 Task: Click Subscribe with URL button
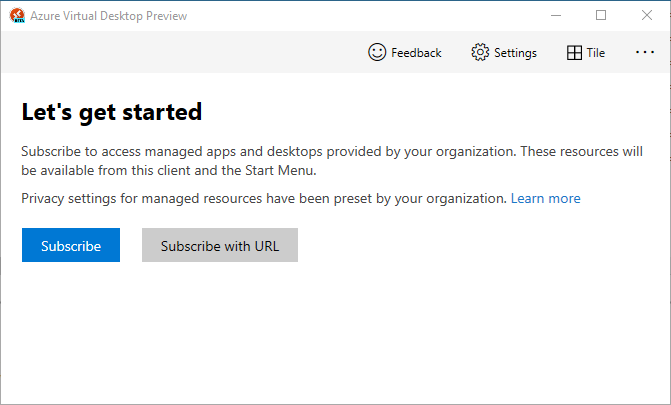click(220, 245)
